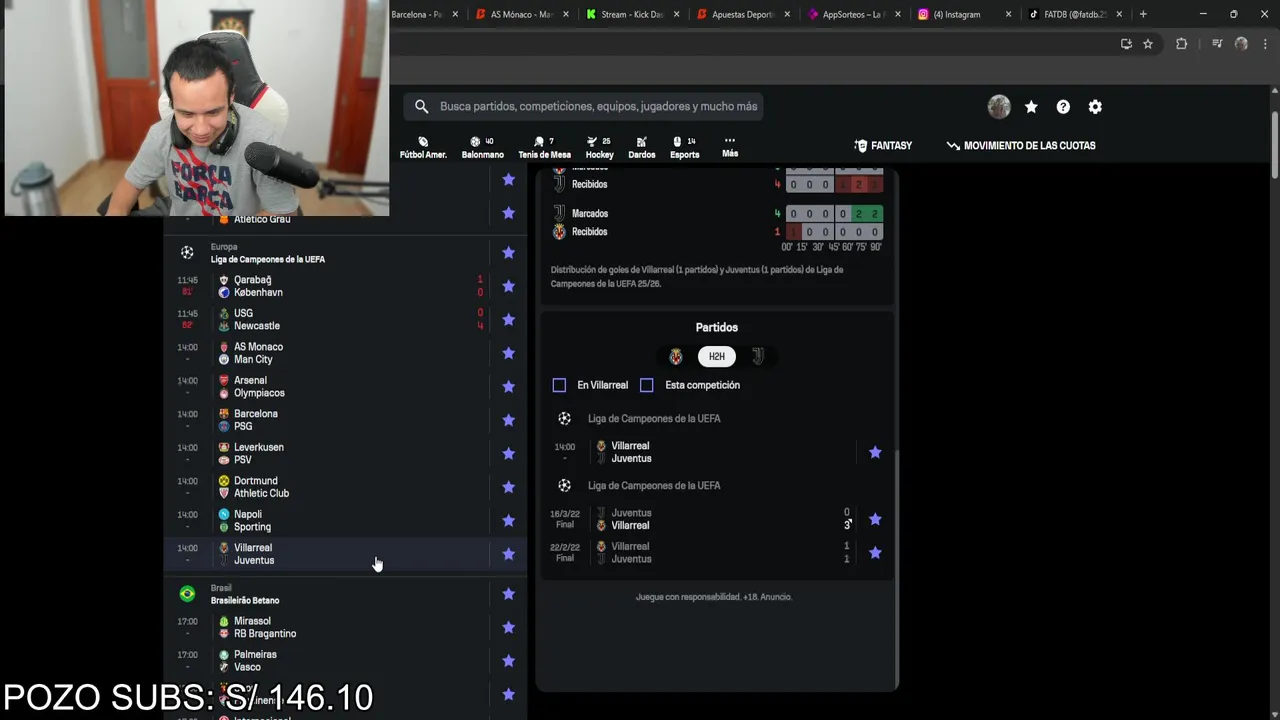Open the Brasileirão Betano league heading

pyautogui.click(x=245, y=601)
